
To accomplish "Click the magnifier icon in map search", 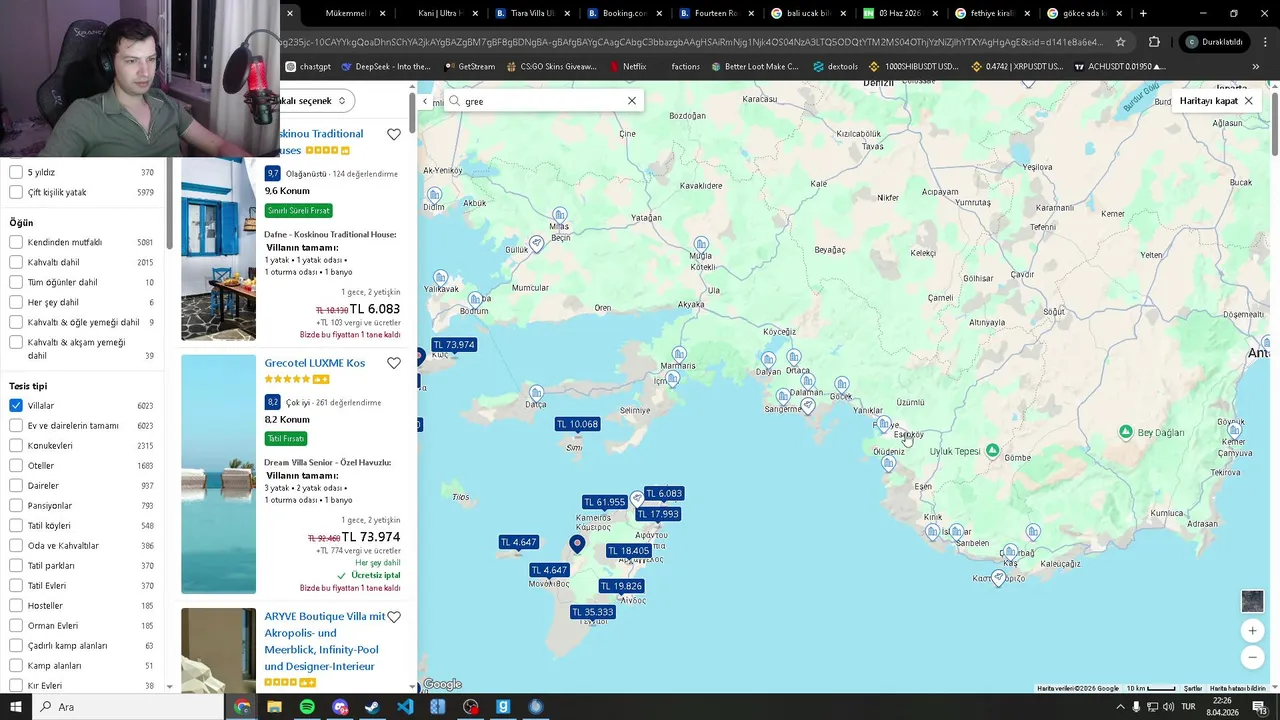I will point(455,101).
